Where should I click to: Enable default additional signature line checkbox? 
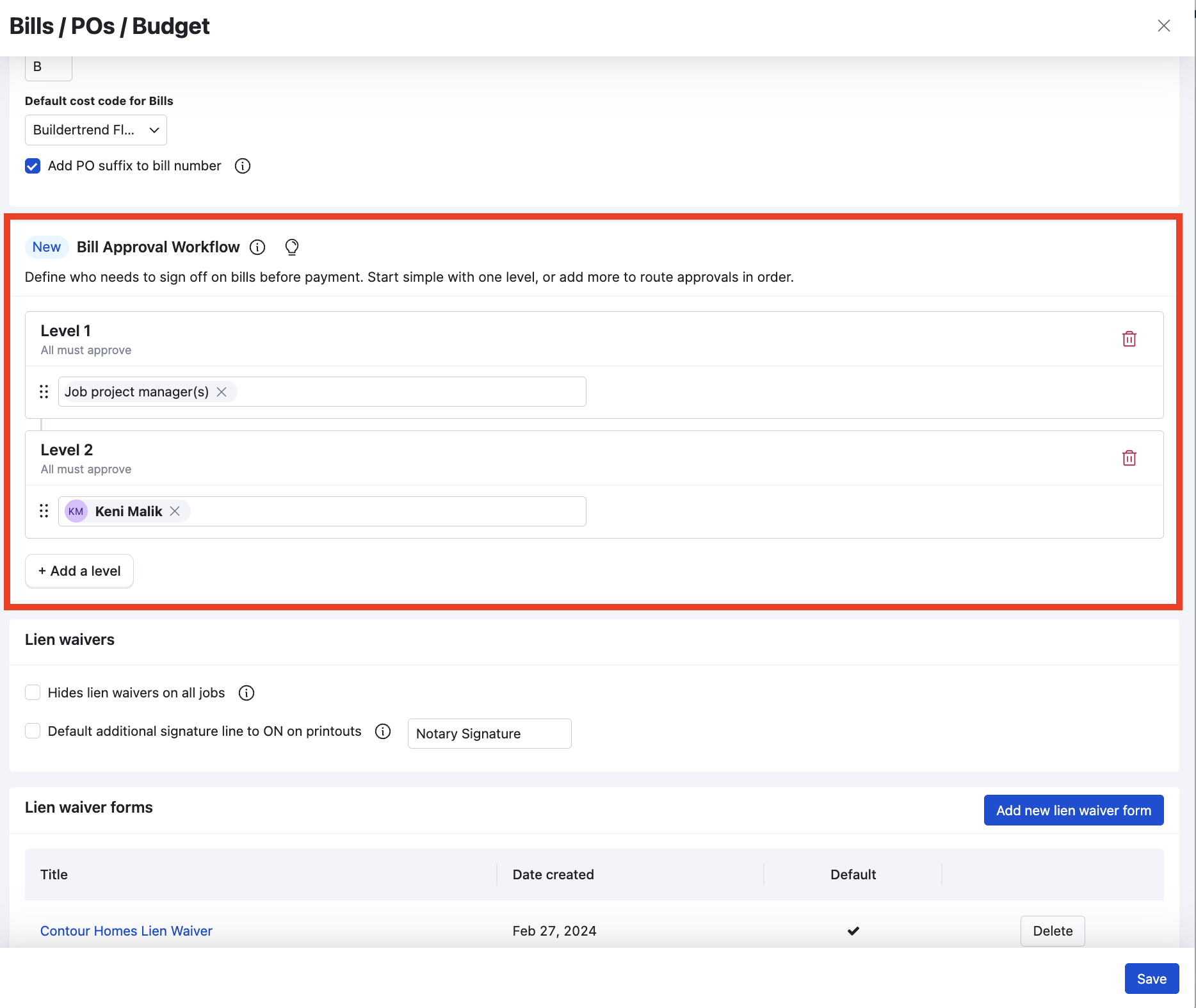pos(33,731)
